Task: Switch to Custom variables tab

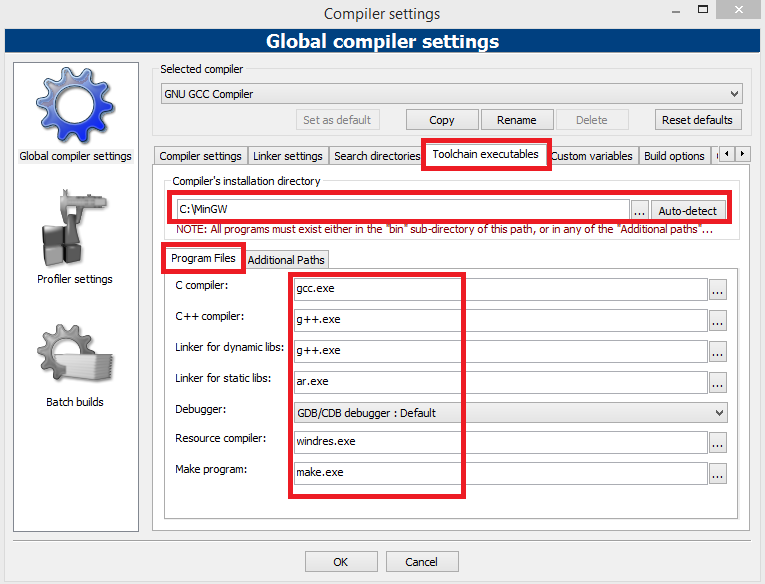Action: tap(592, 156)
